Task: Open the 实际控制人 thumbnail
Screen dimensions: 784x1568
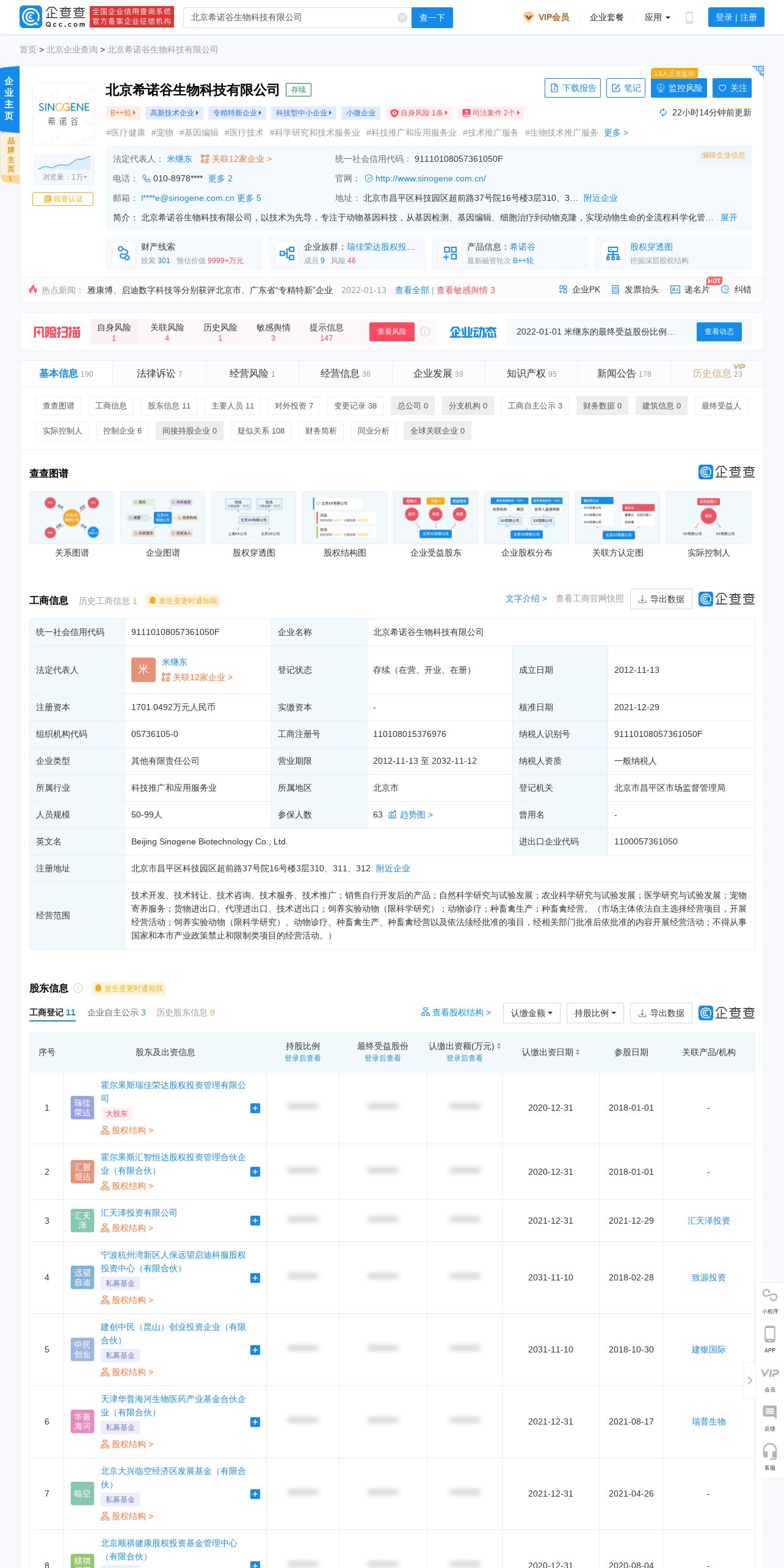Action: point(708,517)
